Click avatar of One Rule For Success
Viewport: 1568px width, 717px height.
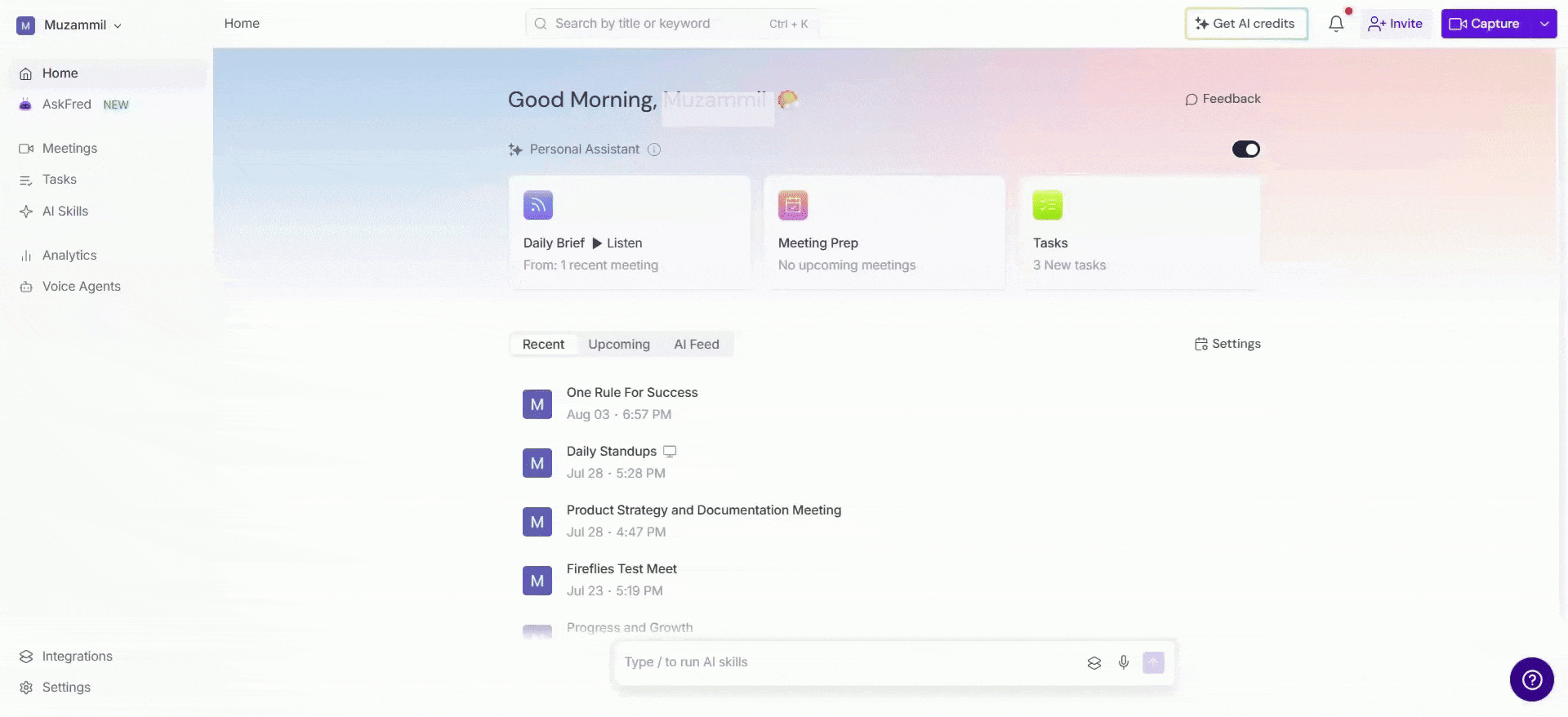[x=537, y=404]
